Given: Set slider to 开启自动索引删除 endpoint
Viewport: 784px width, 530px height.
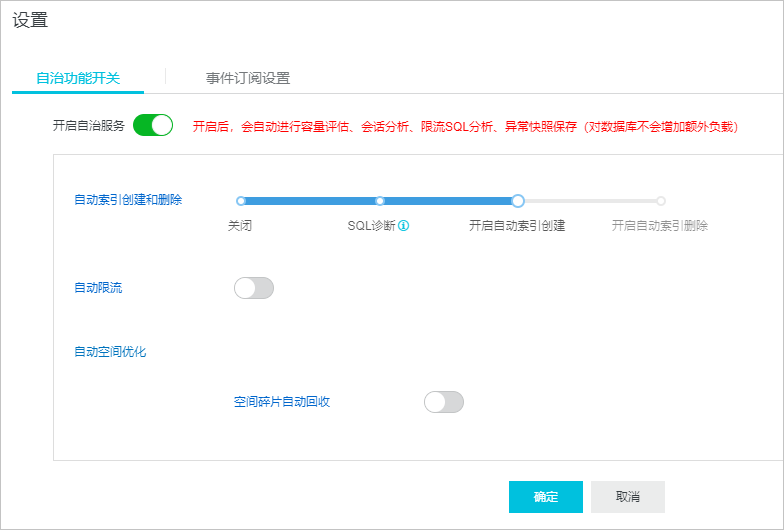Looking at the screenshot, I should click(661, 201).
